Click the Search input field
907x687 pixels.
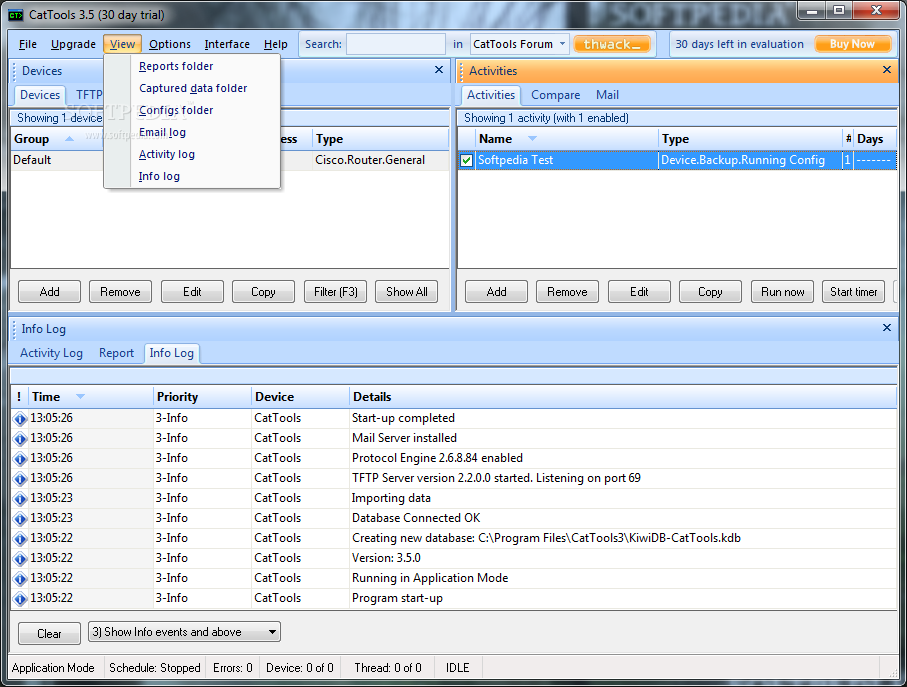396,44
